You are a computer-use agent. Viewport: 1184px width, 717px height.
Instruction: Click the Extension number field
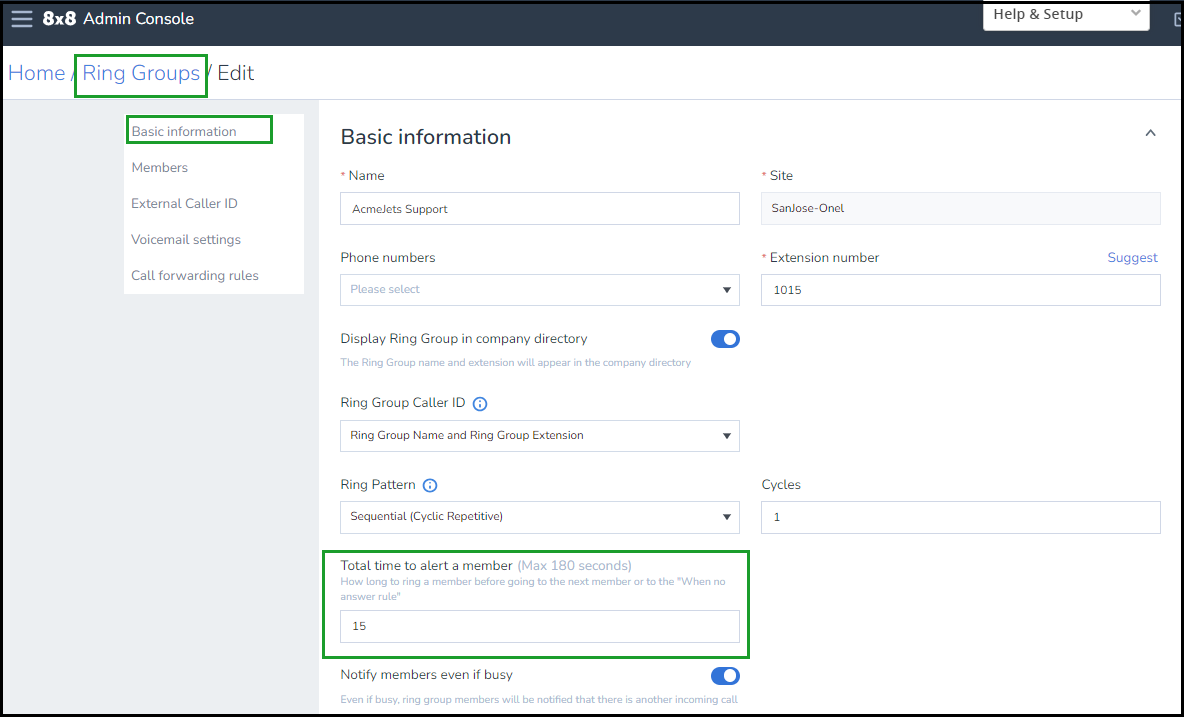point(960,290)
